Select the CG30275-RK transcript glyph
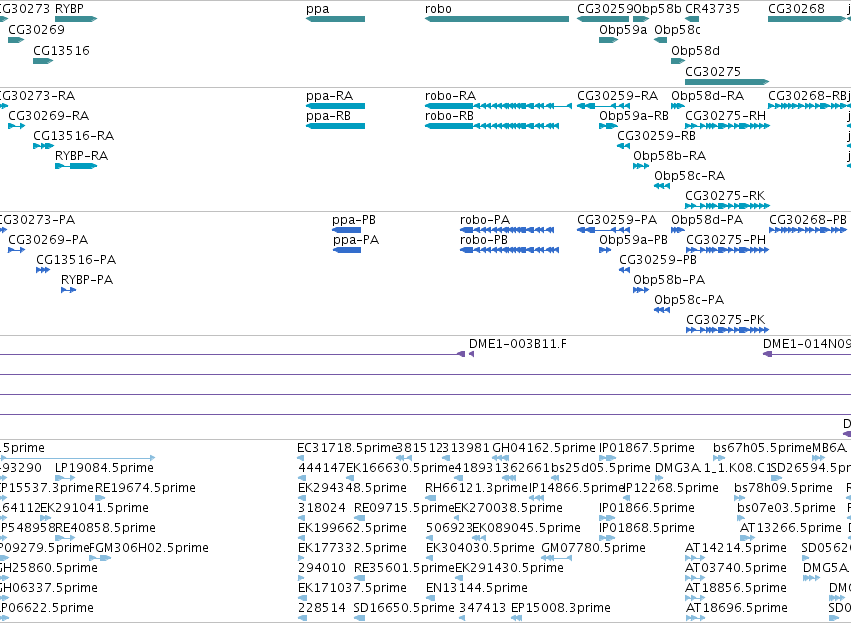The height and width of the screenshot is (623, 851). point(727,206)
